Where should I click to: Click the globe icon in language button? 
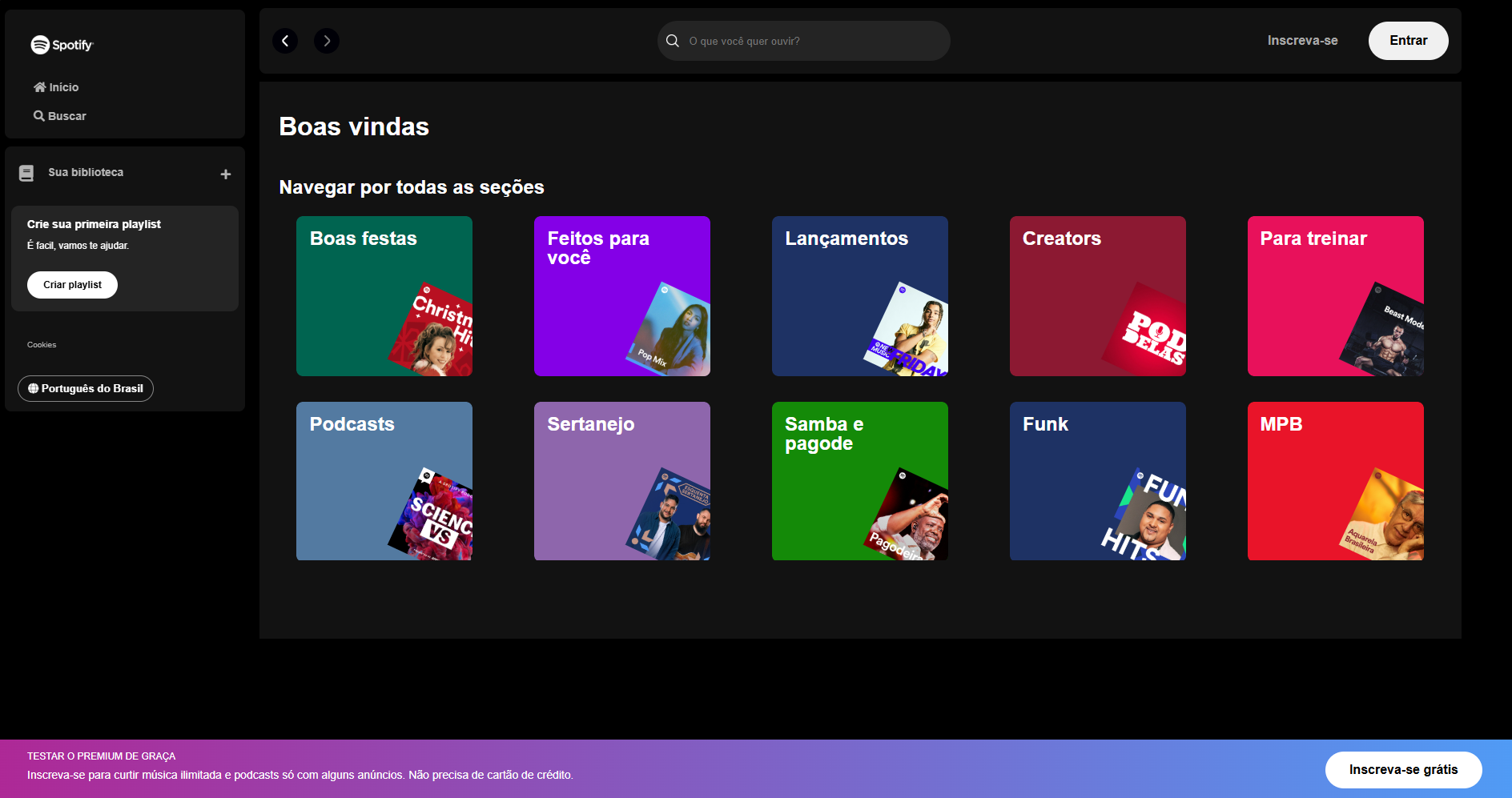click(x=33, y=388)
